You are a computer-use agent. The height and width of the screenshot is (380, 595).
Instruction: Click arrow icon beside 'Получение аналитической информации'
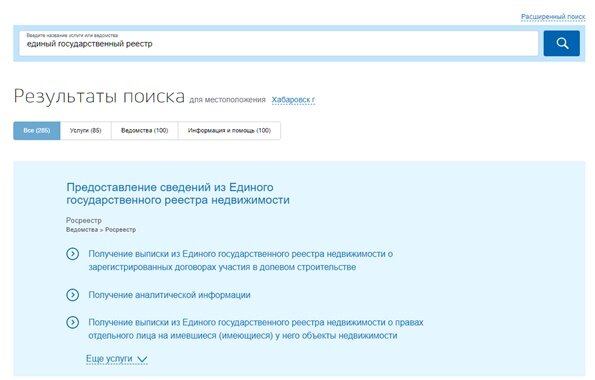click(72, 295)
